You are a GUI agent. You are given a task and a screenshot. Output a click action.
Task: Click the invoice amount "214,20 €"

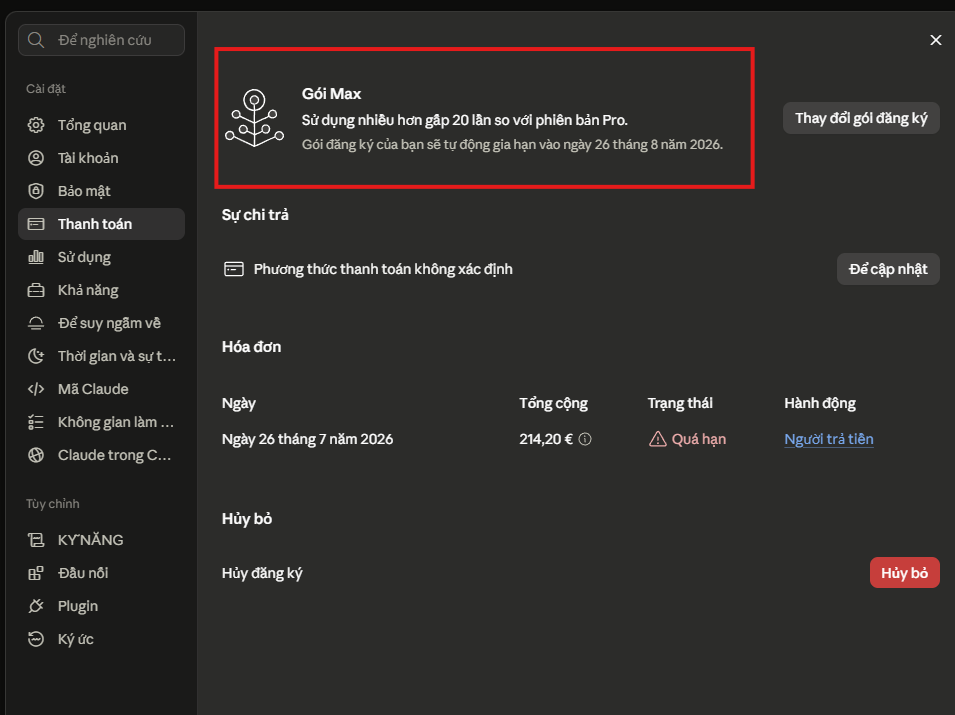coord(546,439)
